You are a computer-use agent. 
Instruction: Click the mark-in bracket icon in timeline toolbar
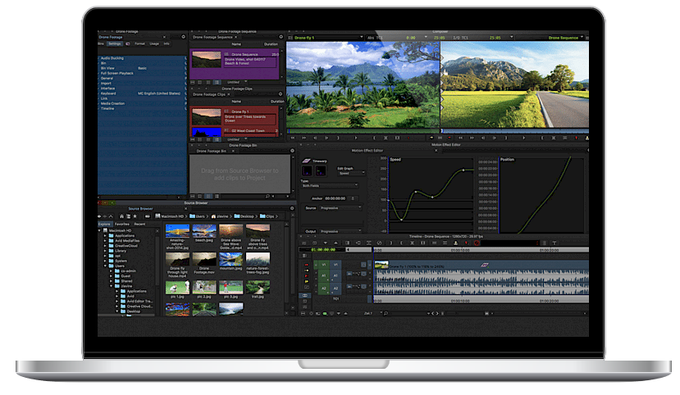[391, 243]
